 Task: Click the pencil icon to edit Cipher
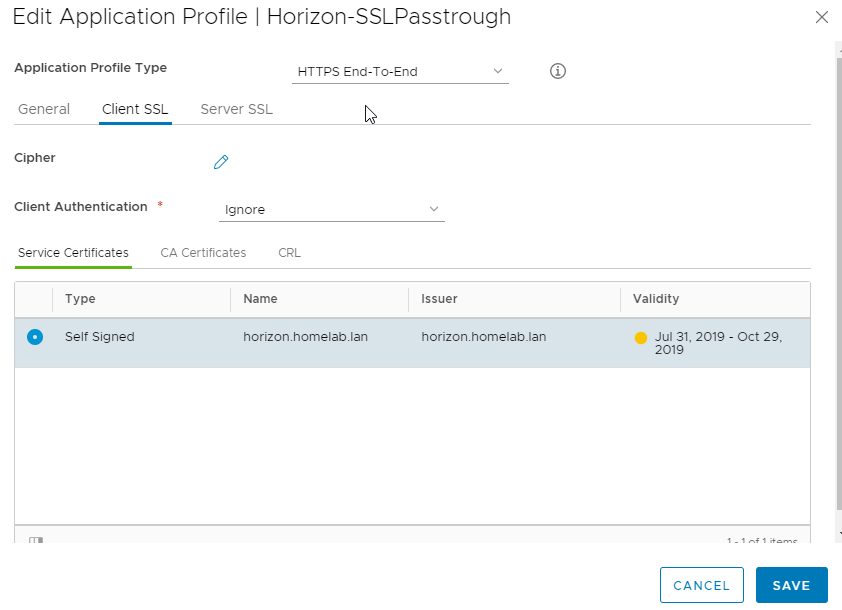click(x=221, y=162)
